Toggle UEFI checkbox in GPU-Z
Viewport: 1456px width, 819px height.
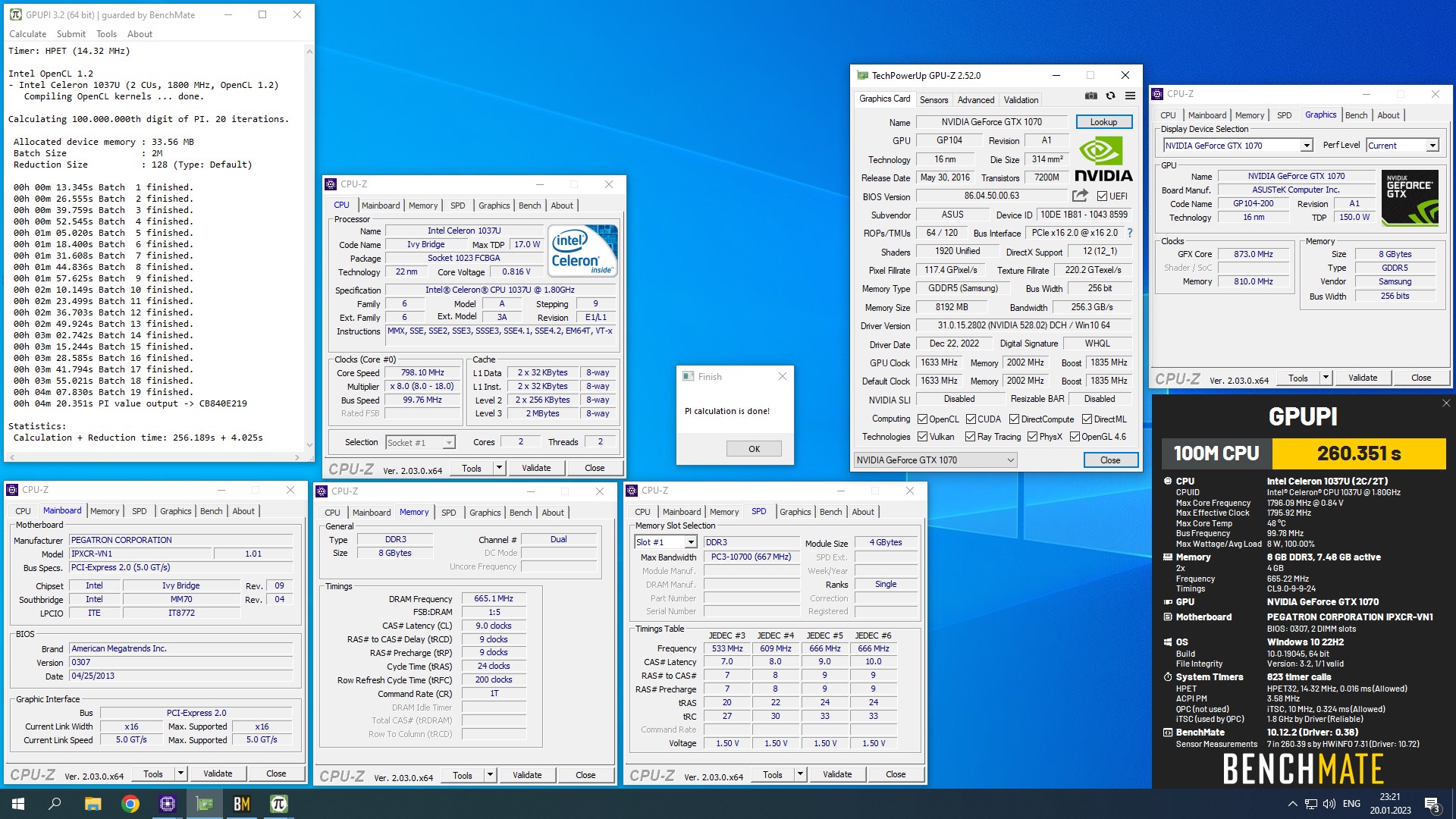(1102, 196)
